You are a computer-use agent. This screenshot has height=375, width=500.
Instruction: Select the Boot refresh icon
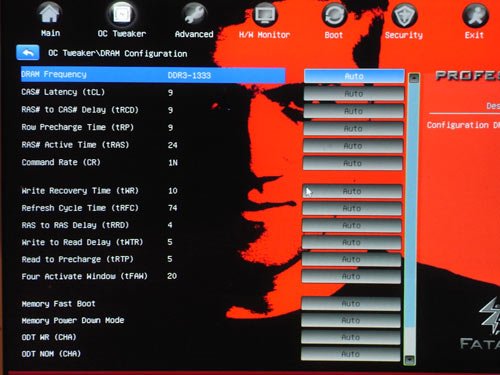[334, 16]
